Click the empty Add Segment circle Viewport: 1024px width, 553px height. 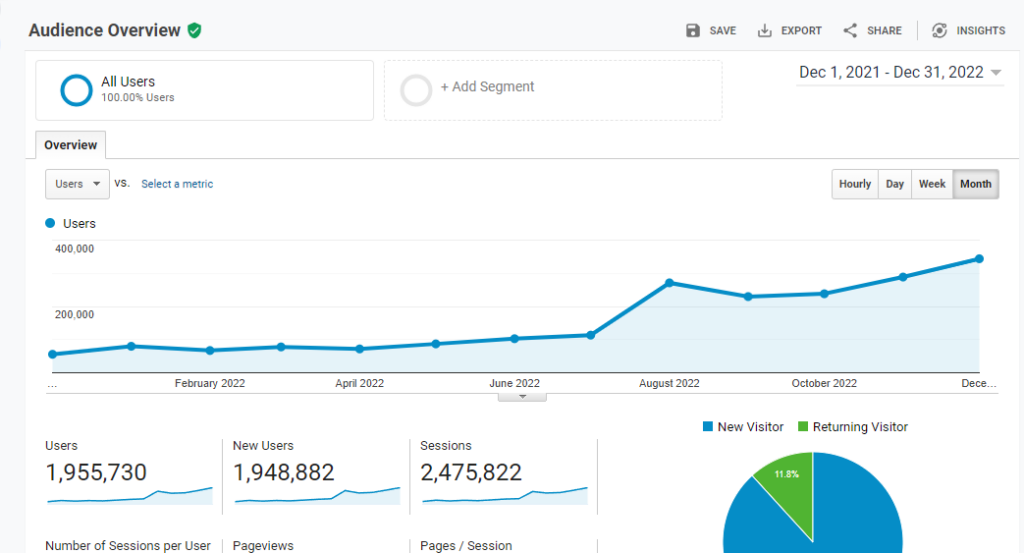point(416,90)
